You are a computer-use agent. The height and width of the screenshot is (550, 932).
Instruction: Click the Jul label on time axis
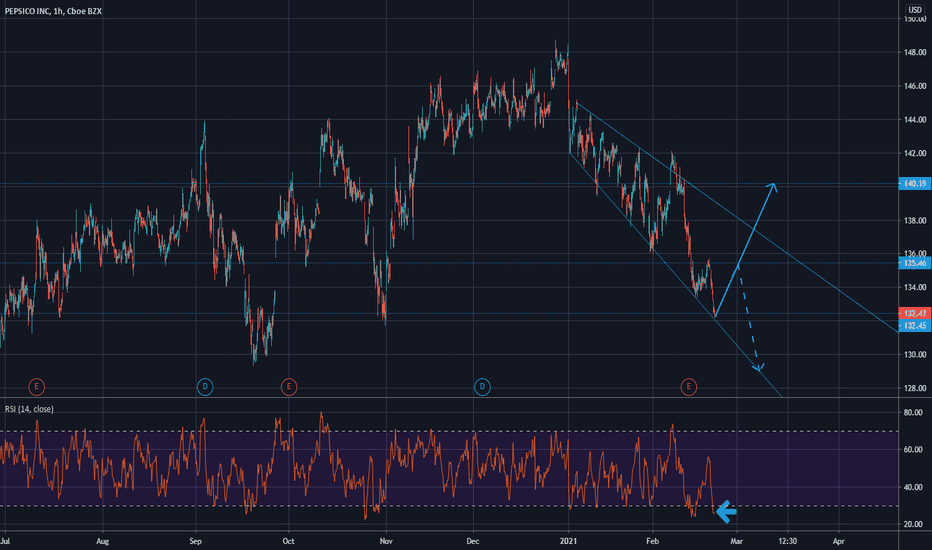pyautogui.click(x=5, y=541)
